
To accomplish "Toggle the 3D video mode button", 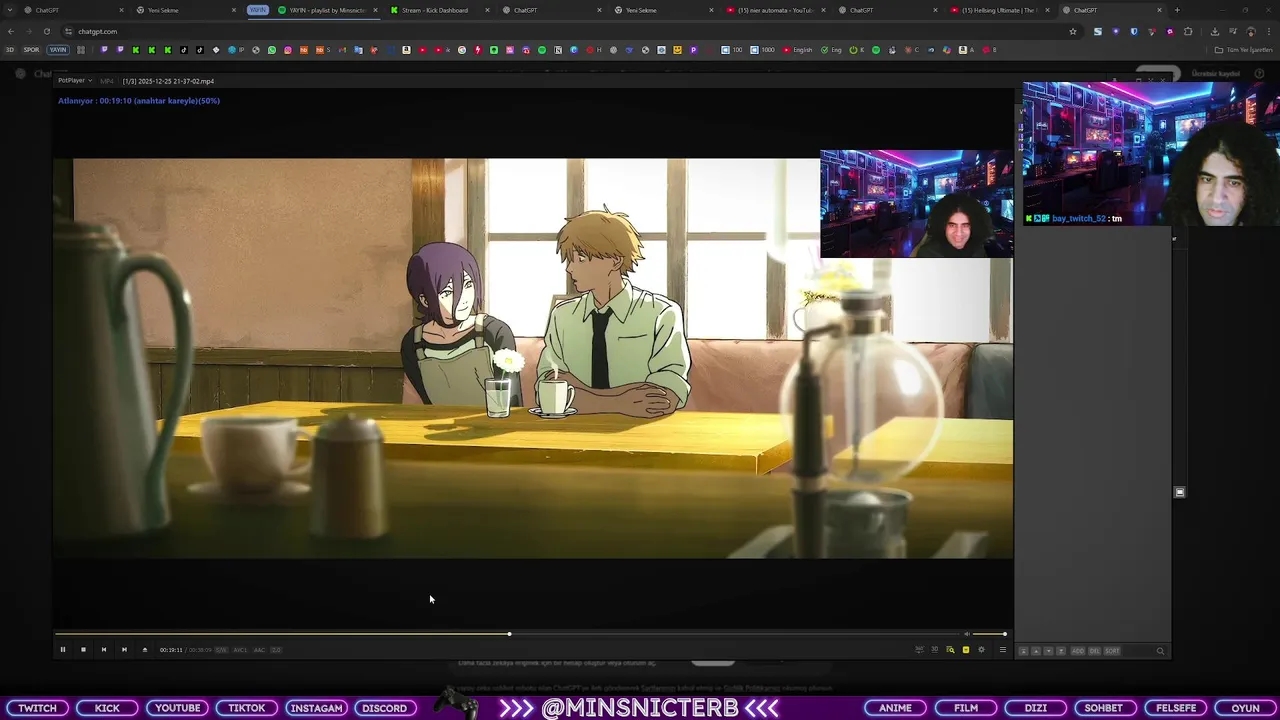I will [x=935, y=650].
